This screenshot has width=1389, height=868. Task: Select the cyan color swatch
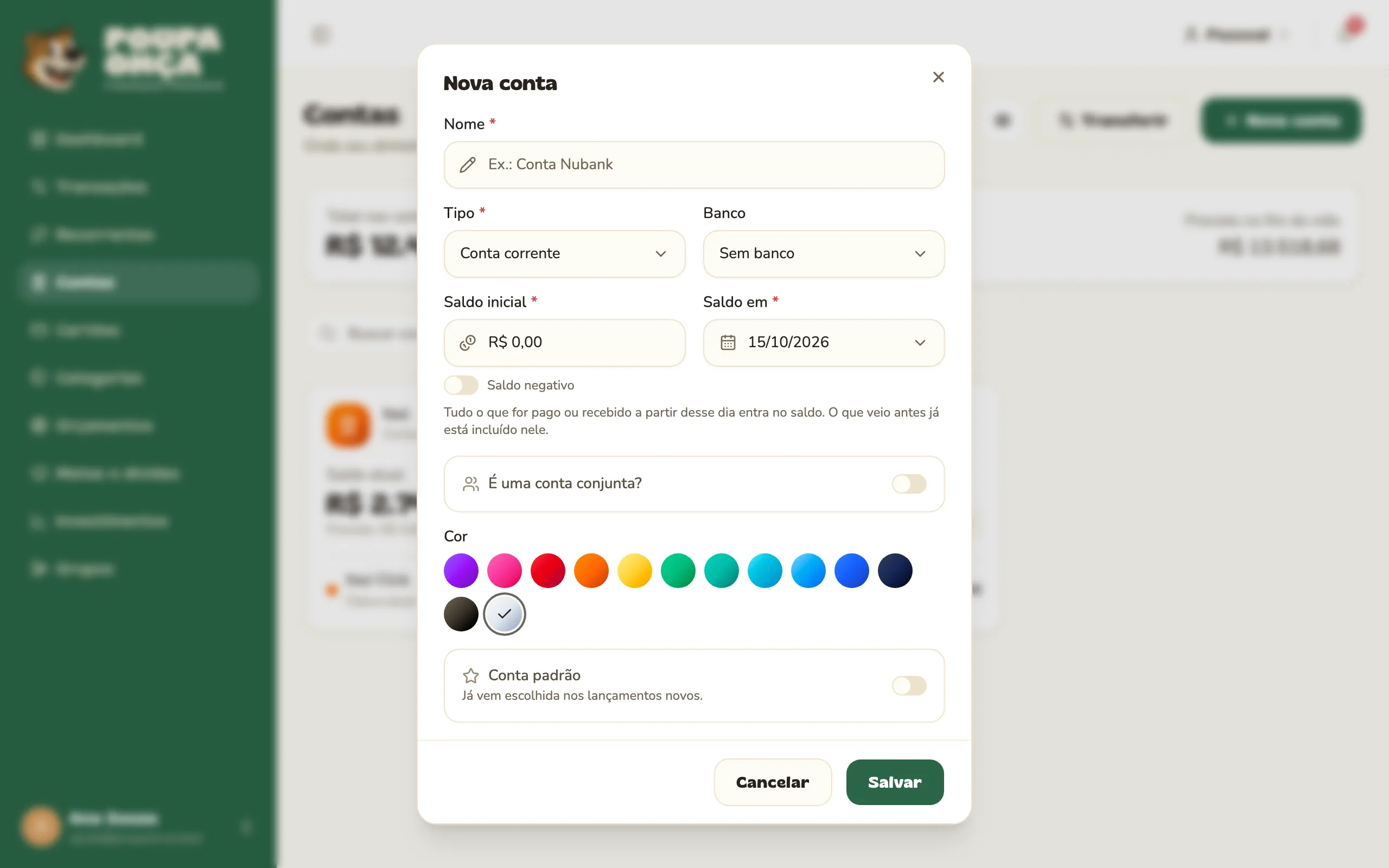[765, 571]
